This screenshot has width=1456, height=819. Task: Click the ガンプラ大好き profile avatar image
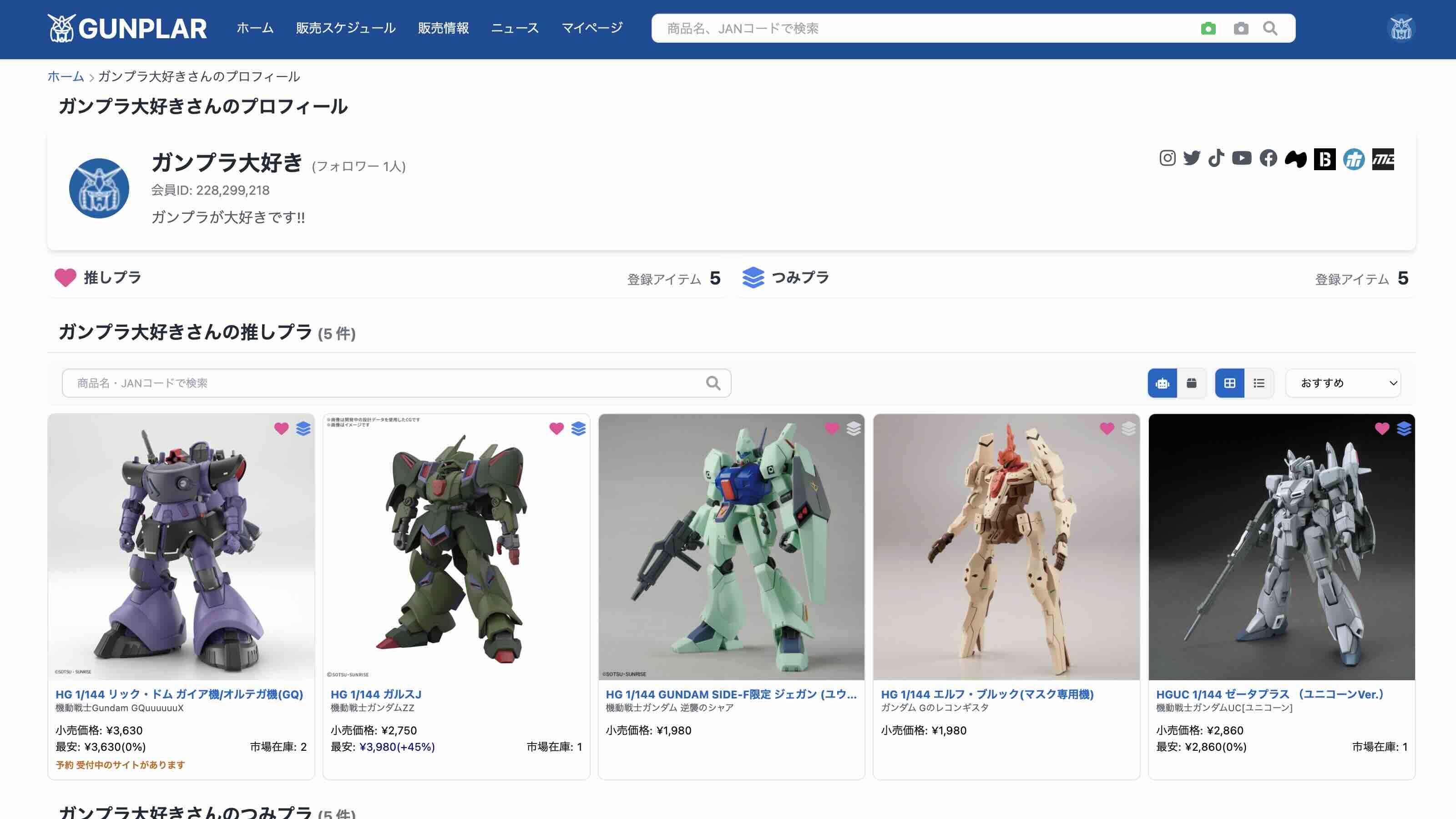pos(99,188)
